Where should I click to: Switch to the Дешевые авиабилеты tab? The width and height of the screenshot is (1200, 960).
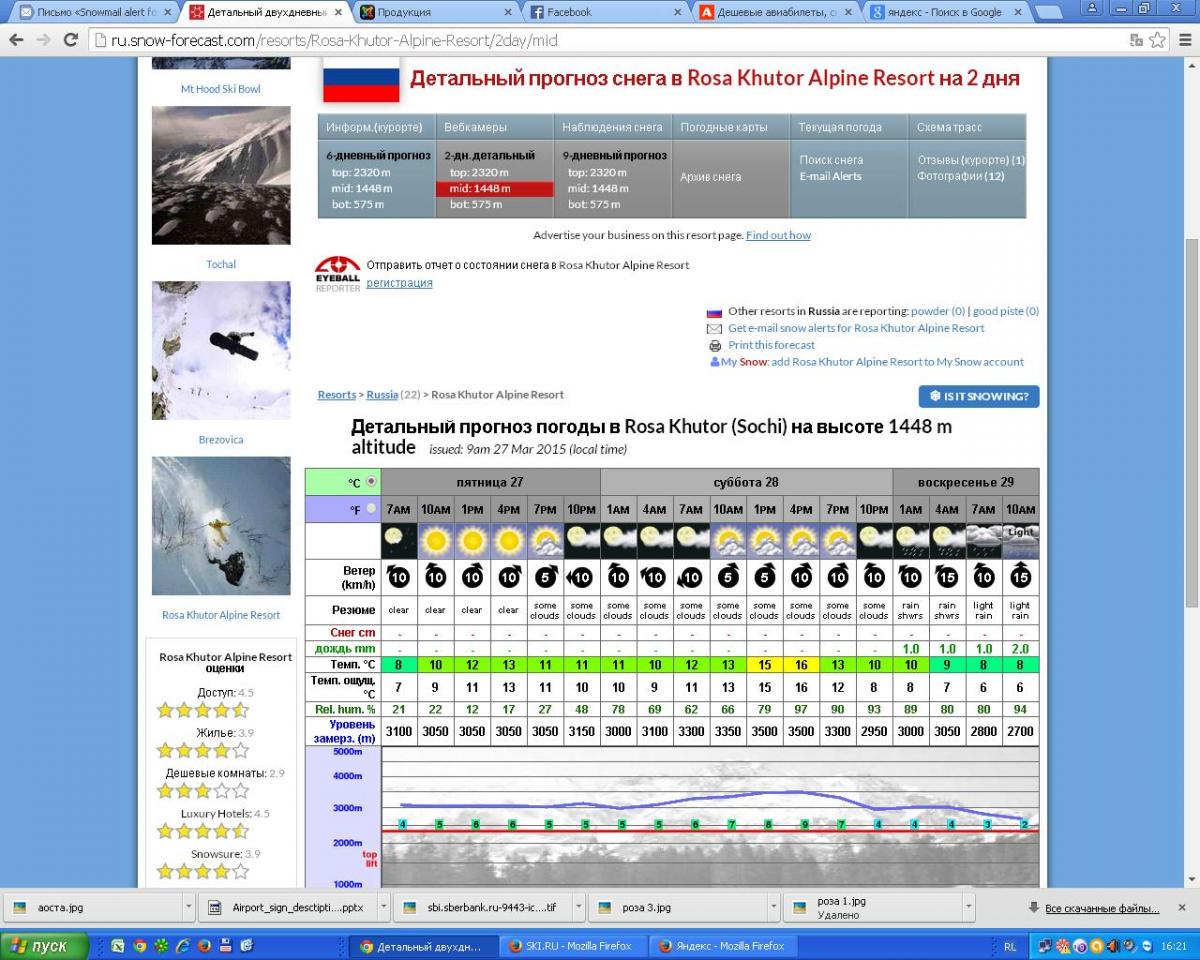(777, 12)
